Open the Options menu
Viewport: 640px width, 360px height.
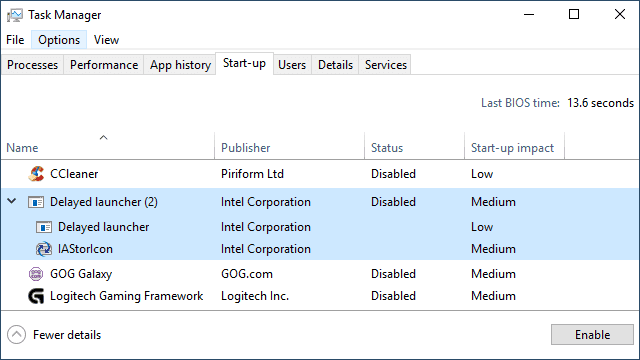(x=59, y=40)
